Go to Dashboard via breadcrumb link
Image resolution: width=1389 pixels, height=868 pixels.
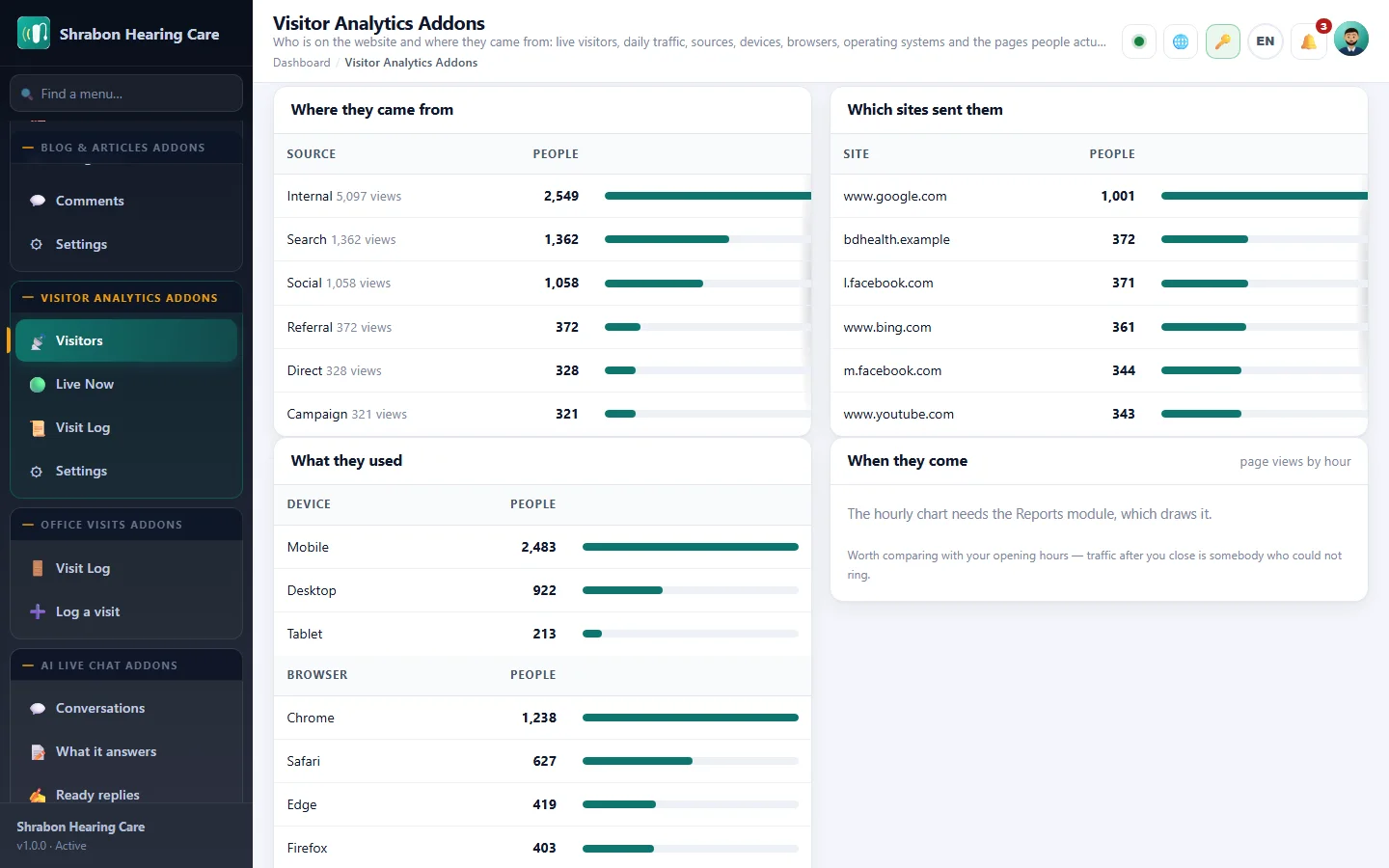301,63
